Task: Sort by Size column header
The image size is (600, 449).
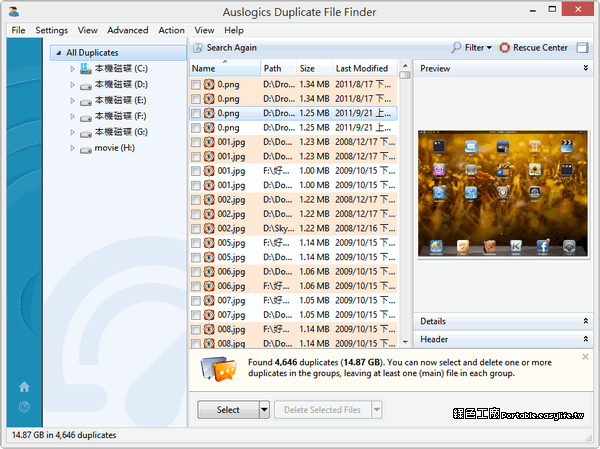Action: pyautogui.click(x=314, y=68)
